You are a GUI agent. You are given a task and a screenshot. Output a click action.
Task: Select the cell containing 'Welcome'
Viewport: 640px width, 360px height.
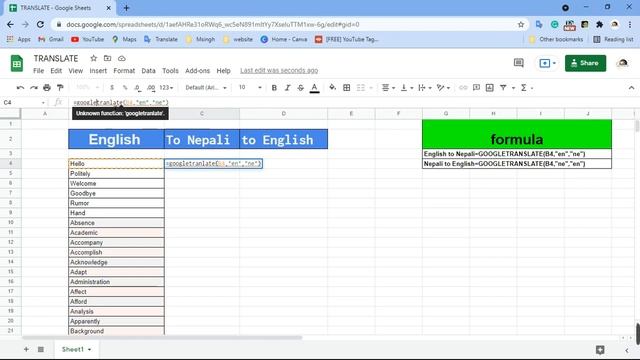(116, 183)
